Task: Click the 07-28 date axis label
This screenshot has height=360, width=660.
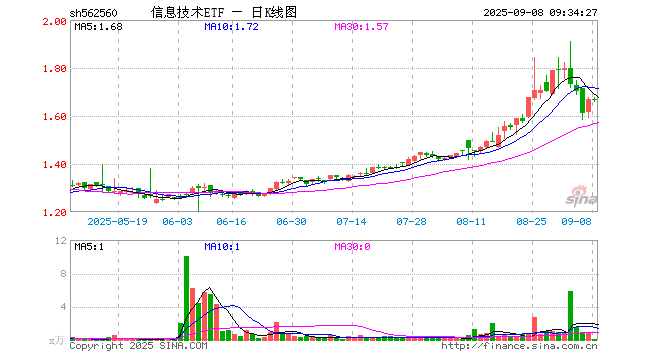Action: 412,221
